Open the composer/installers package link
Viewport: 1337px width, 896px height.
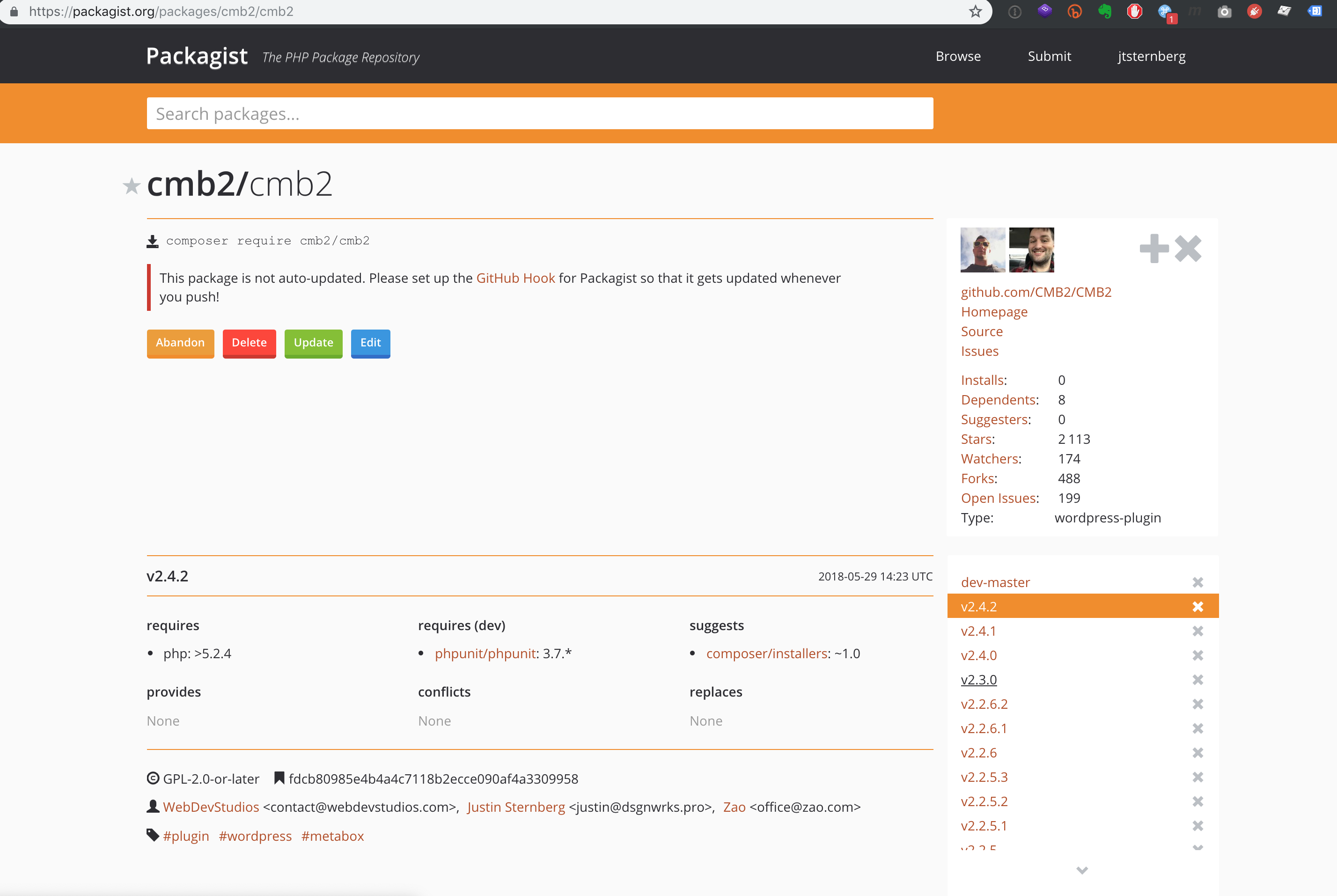[x=767, y=654]
